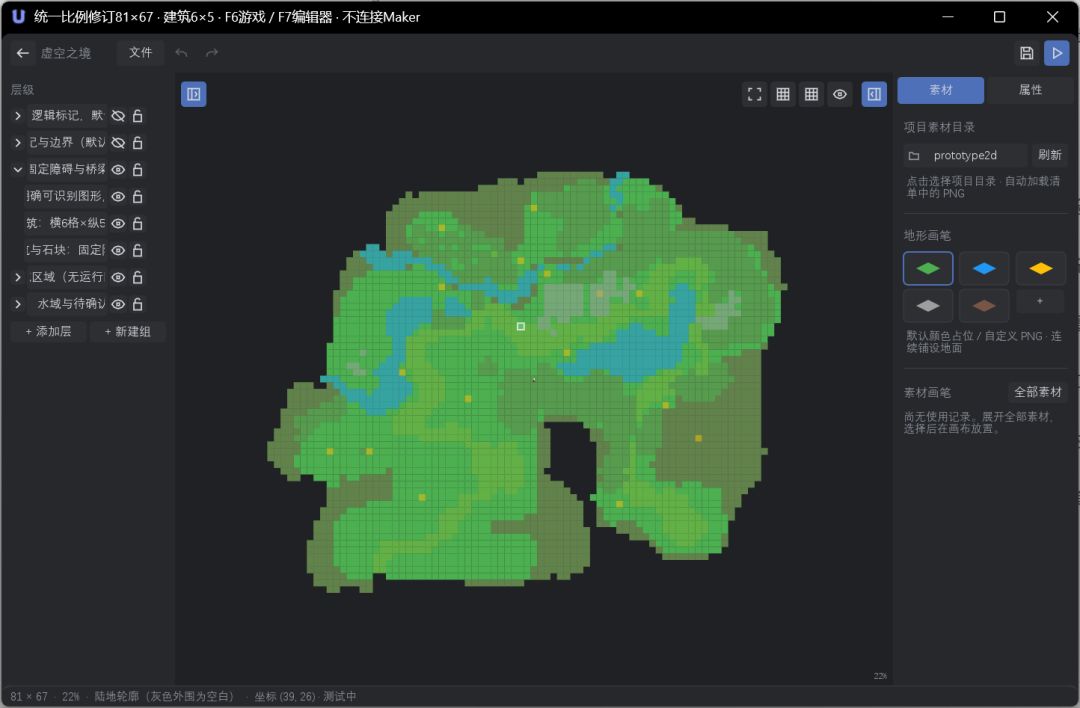The height and width of the screenshot is (708, 1080).
Task: Click the grid icon beside the canvas eye icon
Action: tap(811, 94)
